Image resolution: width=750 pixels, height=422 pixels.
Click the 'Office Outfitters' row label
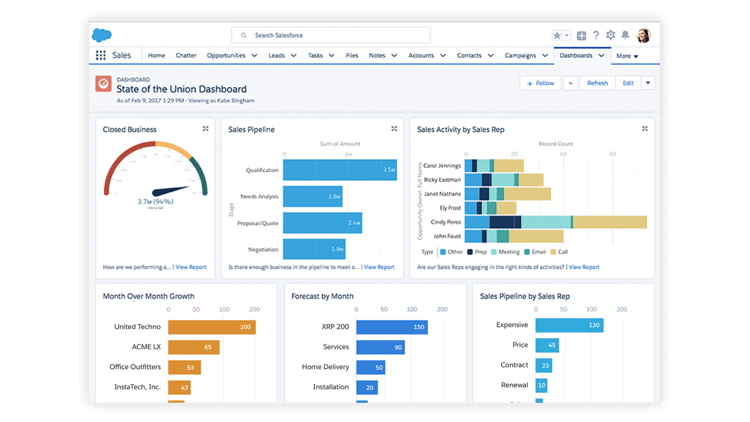[135, 366]
